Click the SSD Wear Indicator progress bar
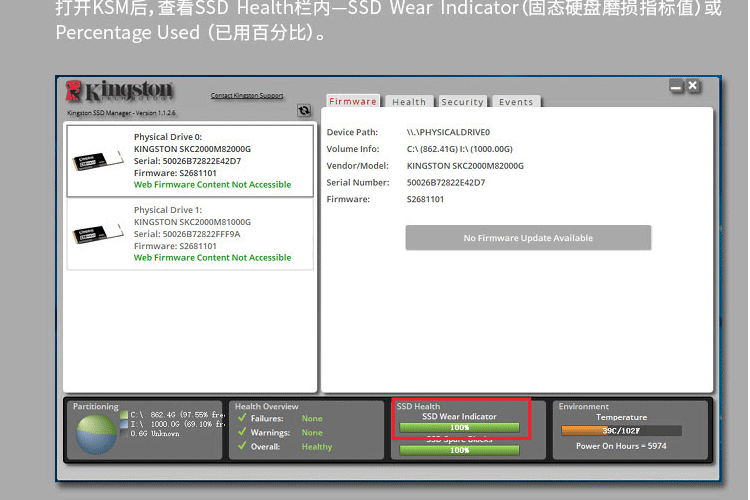750x500 pixels. [459, 427]
